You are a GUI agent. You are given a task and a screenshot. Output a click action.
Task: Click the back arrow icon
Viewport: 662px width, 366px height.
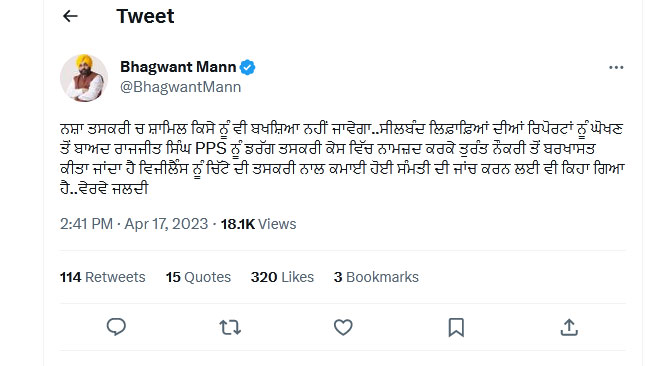(70, 16)
